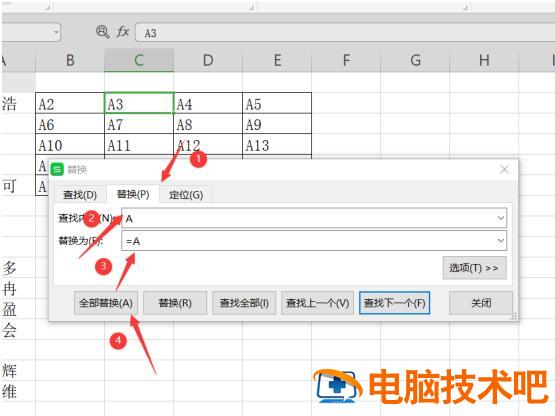Click the green S icon in dialog title
The height and width of the screenshot is (416, 555).
tap(57, 169)
